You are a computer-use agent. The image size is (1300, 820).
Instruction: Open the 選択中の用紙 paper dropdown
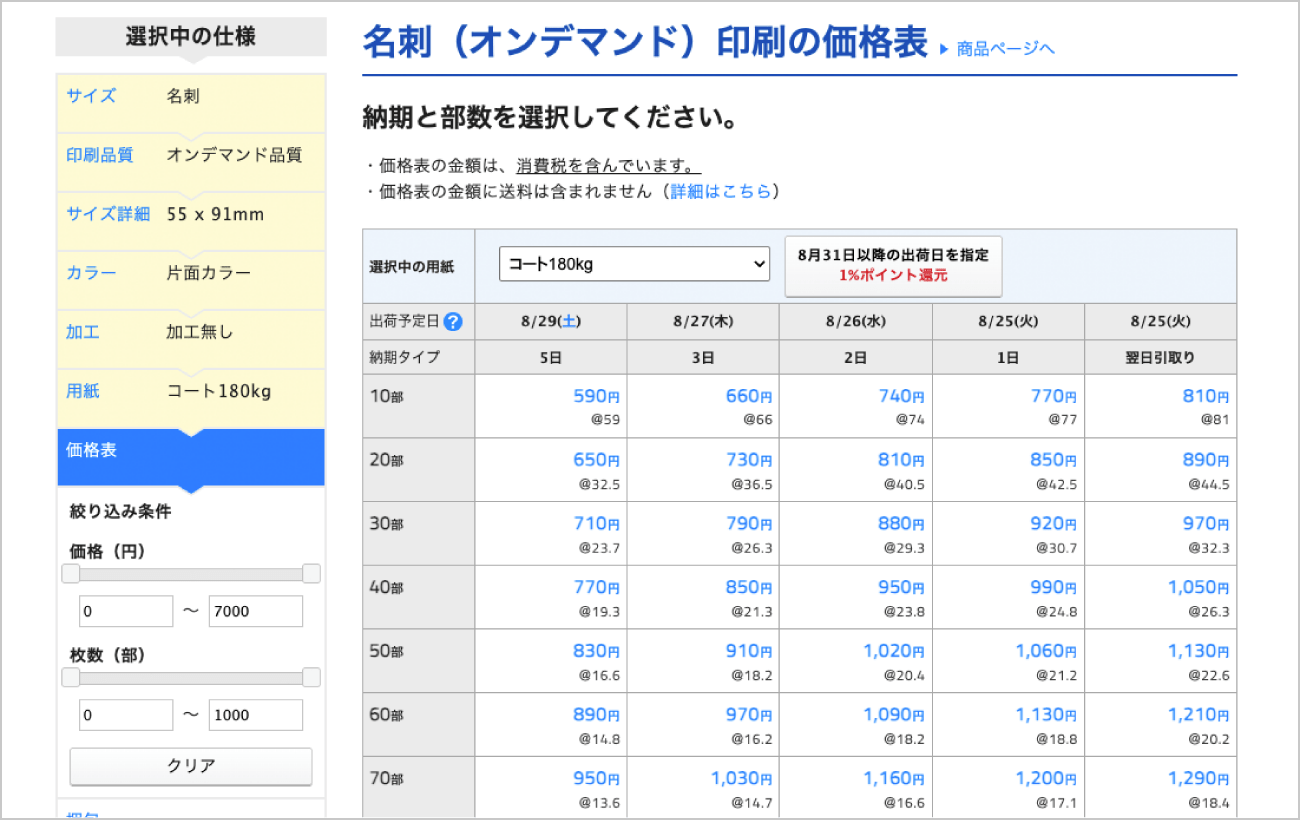click(634, 264)
